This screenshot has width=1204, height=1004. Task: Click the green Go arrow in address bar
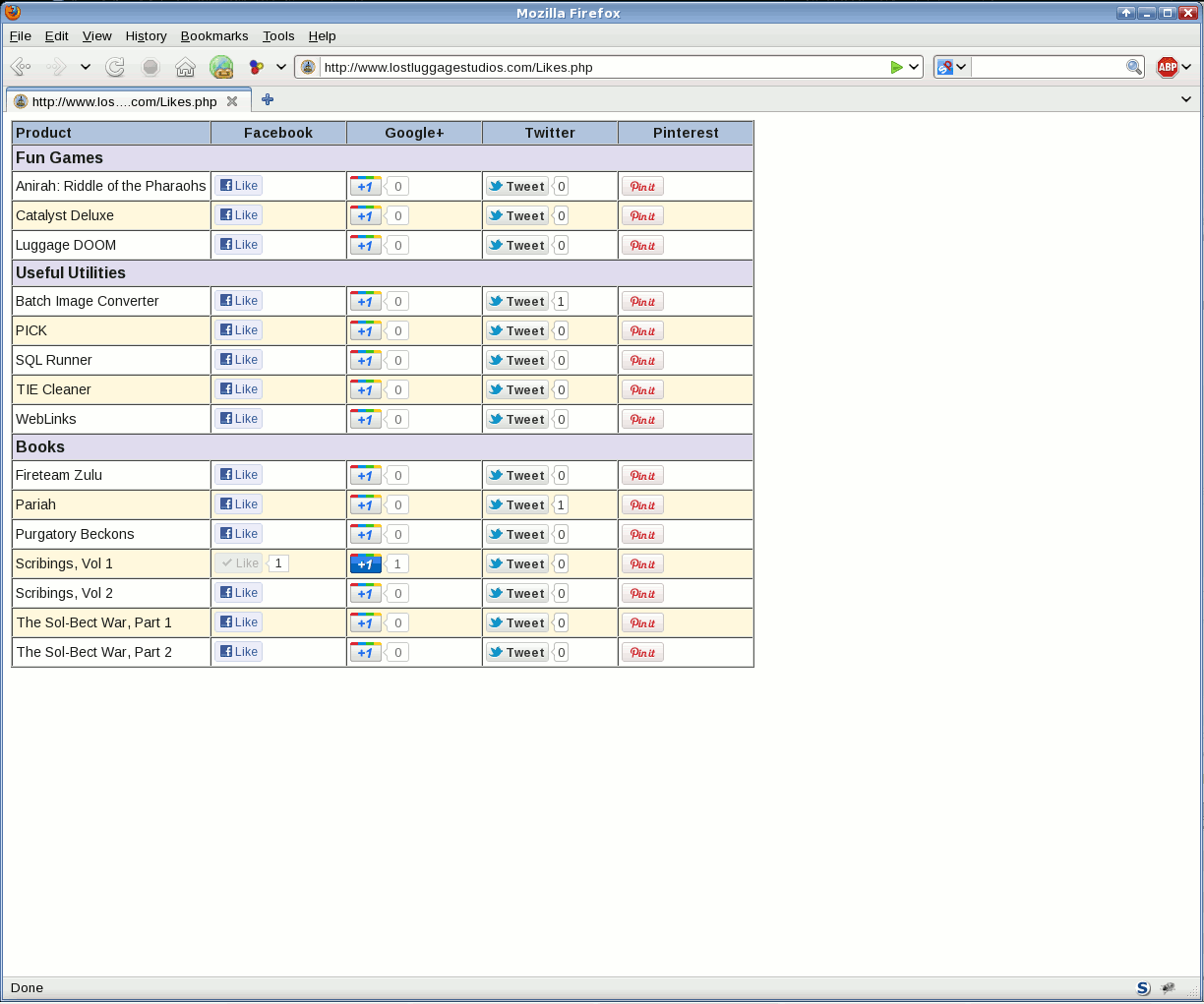pos(896,67)
